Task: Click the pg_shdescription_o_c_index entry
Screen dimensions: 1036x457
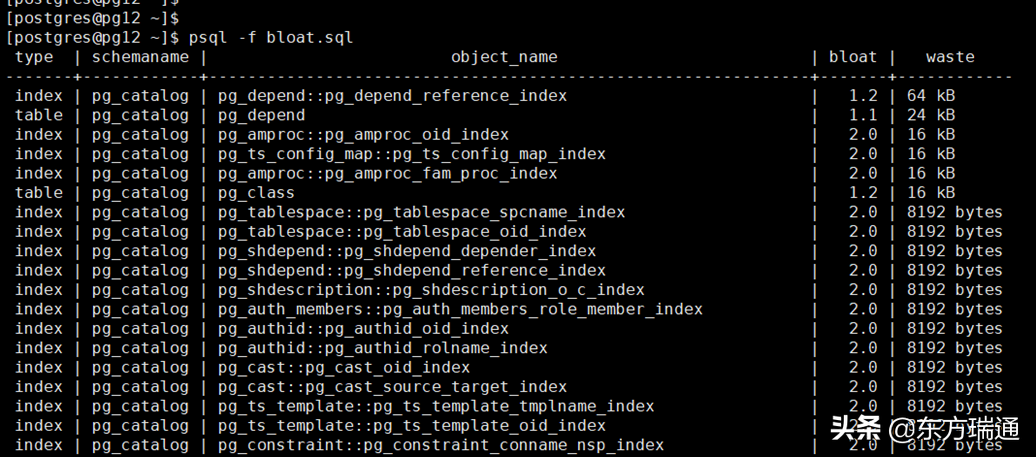Action: pyautogui.click(x=431, y=290)
